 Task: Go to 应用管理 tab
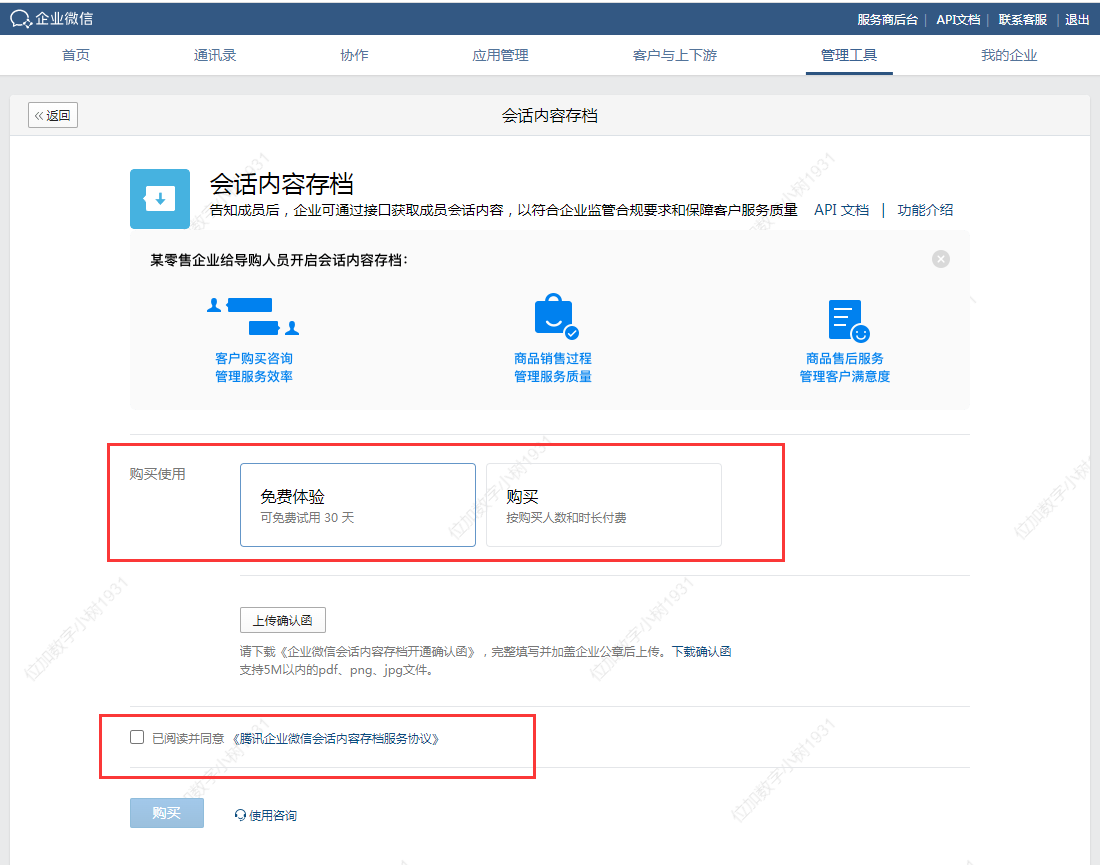click(x=500, y=55)
